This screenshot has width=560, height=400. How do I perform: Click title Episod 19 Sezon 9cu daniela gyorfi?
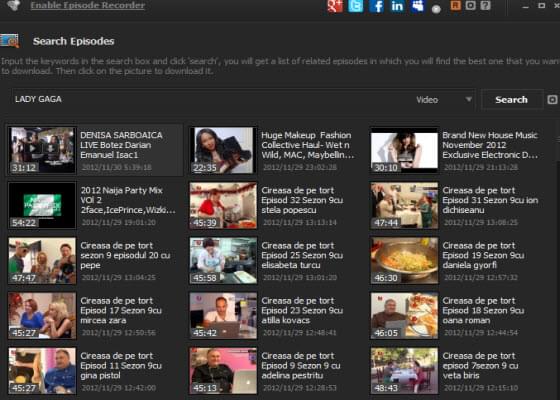[x=483, y=255]
